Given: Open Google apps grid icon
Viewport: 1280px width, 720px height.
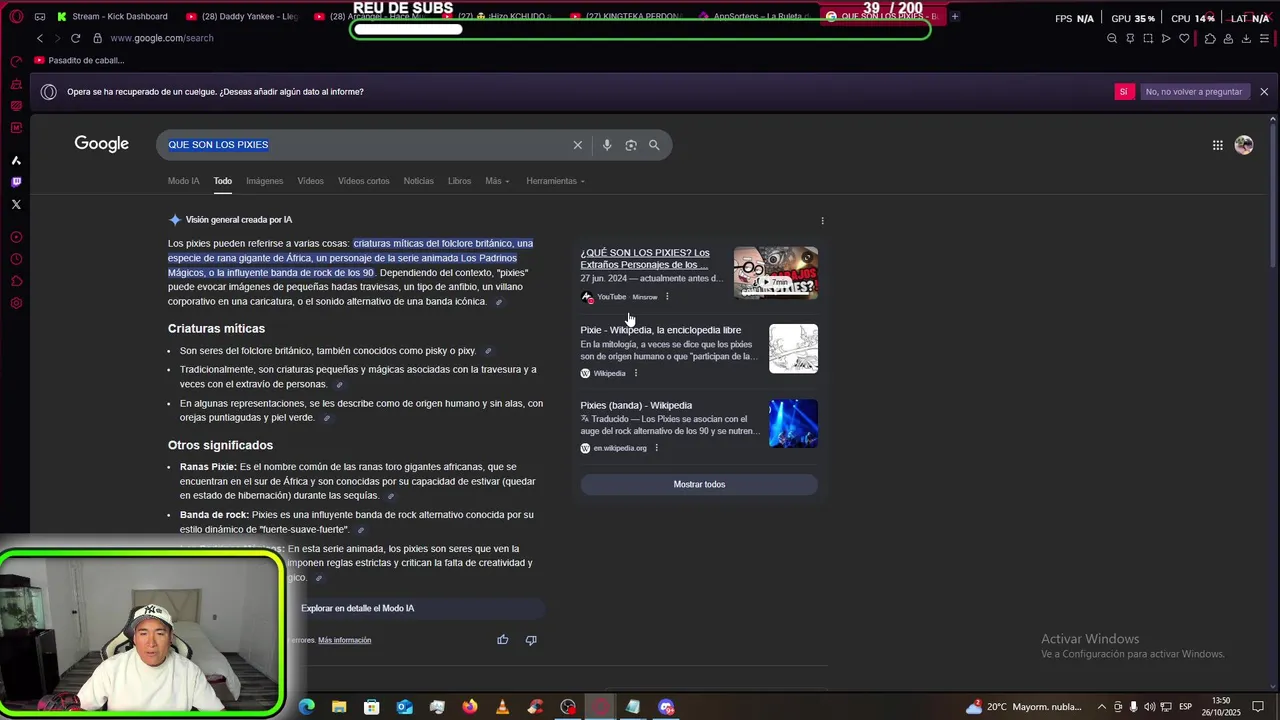Looking at the screenshot, I should pyautogui.click(x=1217, y=145).
